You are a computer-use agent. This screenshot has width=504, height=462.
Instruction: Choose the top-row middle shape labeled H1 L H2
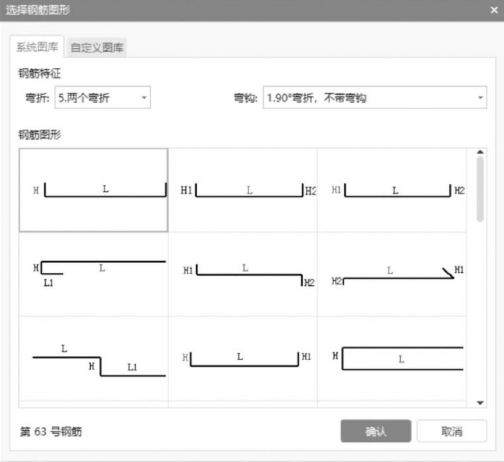243,190
